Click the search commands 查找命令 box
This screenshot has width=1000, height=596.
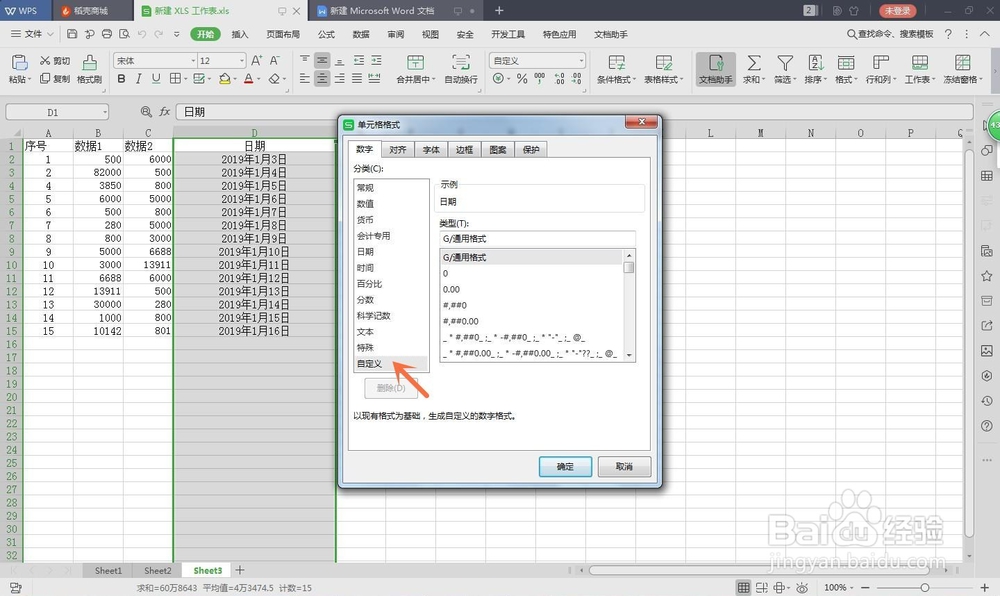(890, 34)
